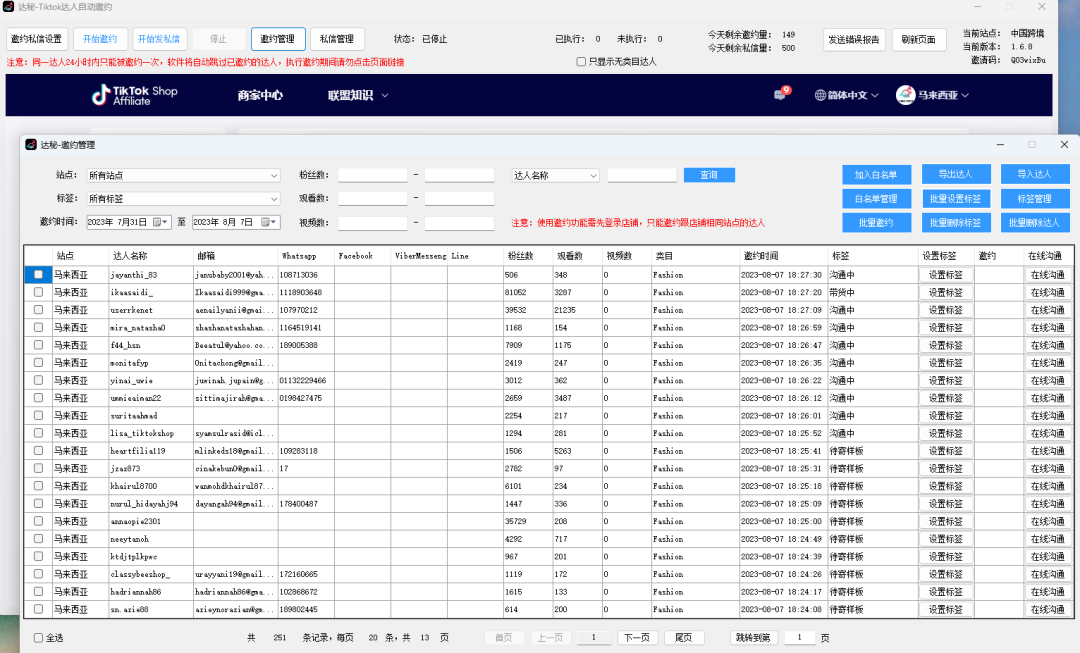This screenshot has width=1080, height=653.
Task: Click the page jump input field
Action: click(x=800, y=637)
